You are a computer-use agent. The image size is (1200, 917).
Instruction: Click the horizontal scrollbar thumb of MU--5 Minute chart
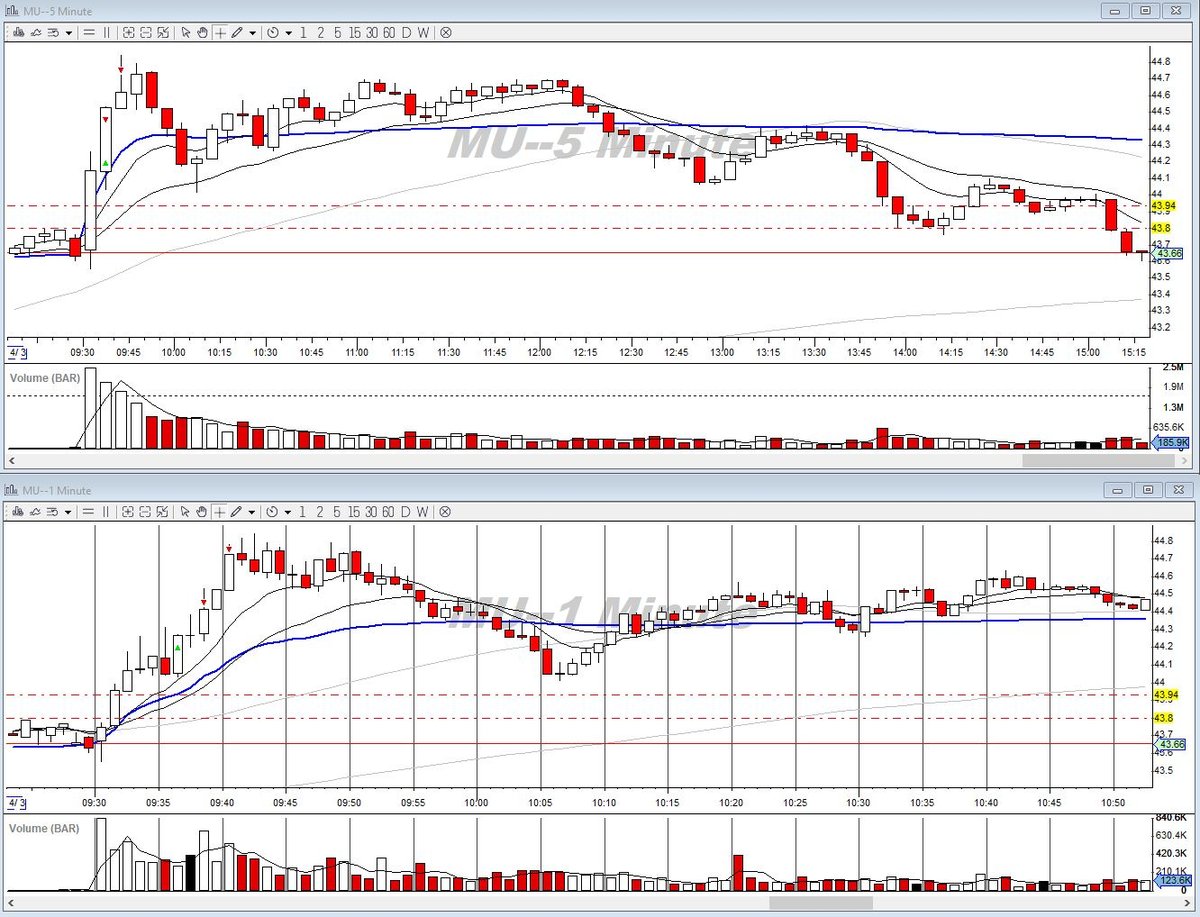[x=1098, y=461]
